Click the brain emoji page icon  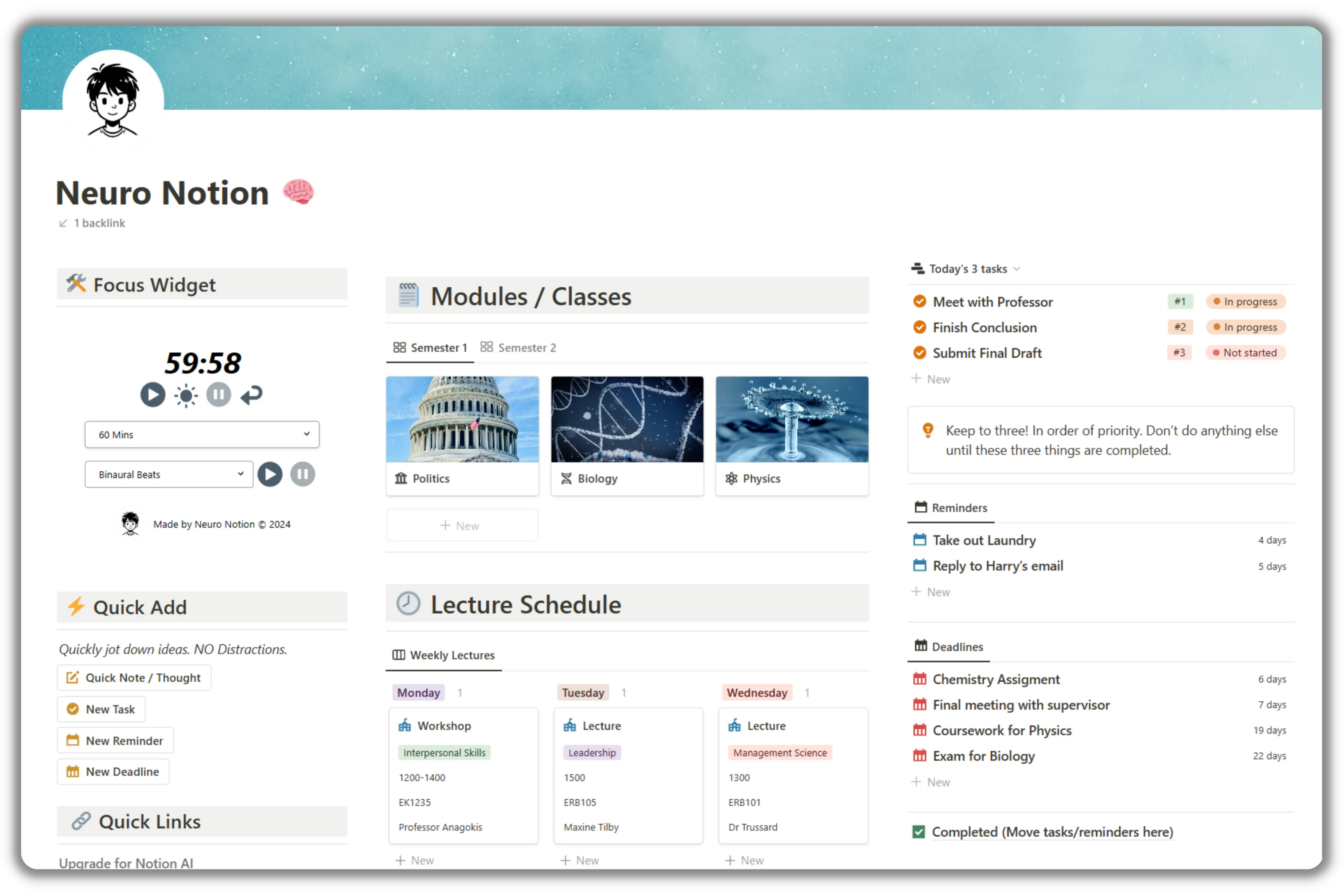(298, 192)
